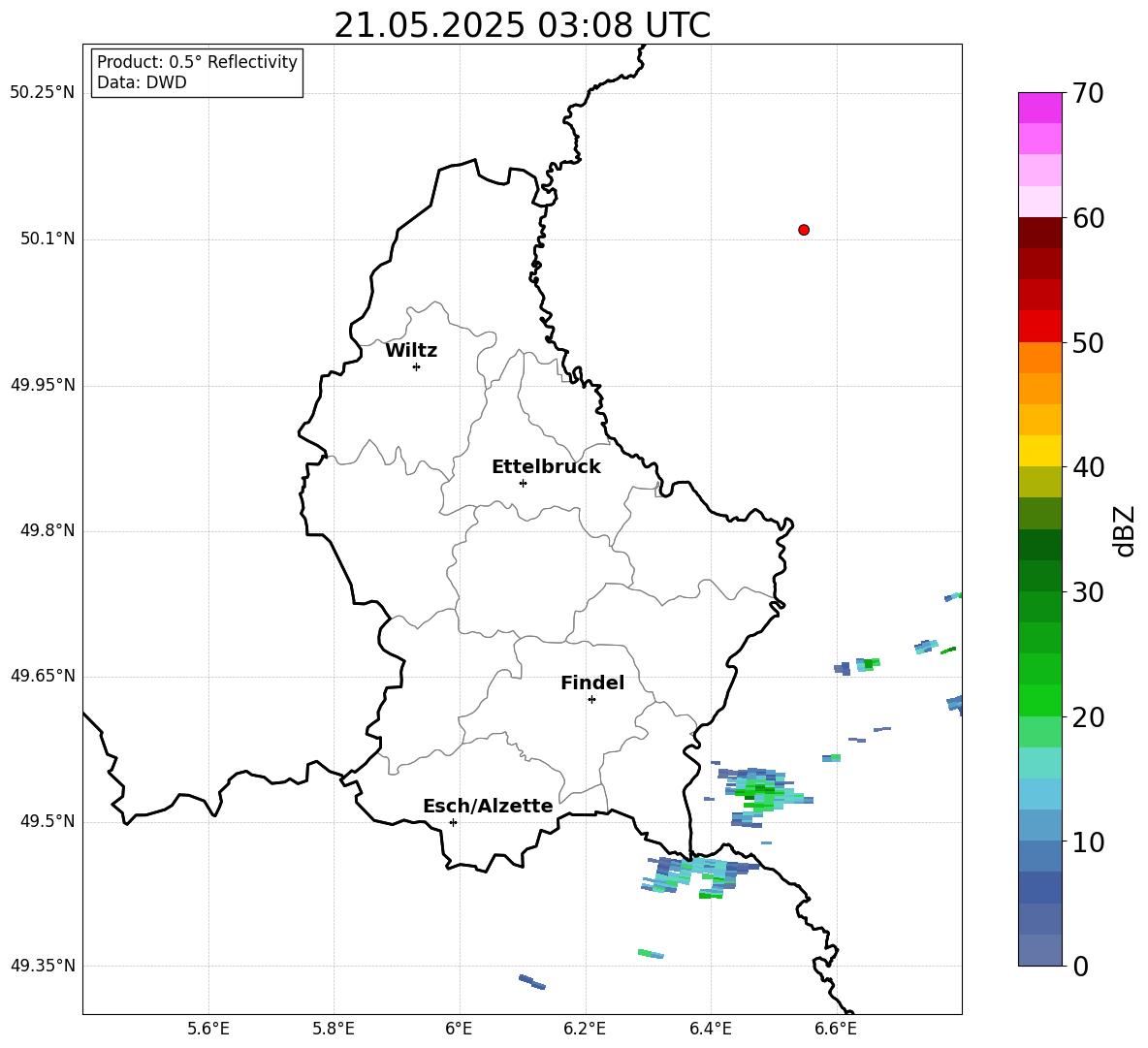Click the bright green 20 dBZ colorbar segment

(x=1039, y=700)
